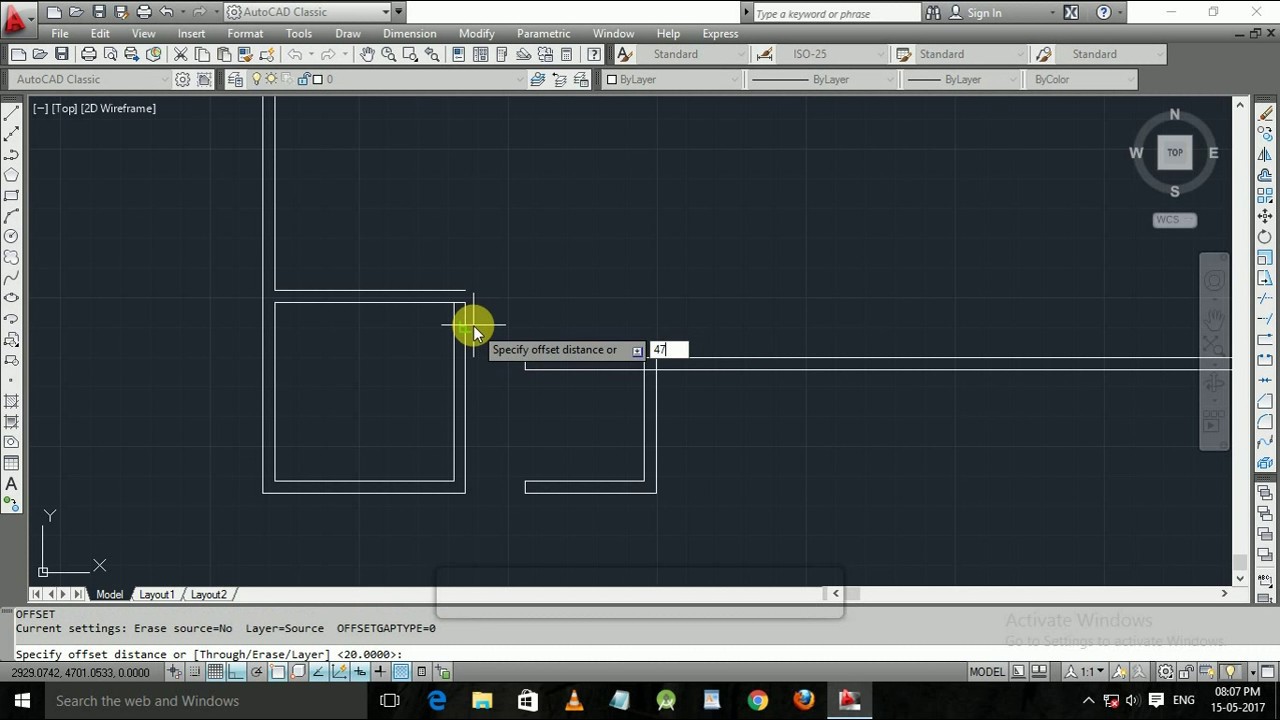This screenshot has height=720, width=1280.
Task: Toggle Quick Properties in status bar
Action: [422, 672]
